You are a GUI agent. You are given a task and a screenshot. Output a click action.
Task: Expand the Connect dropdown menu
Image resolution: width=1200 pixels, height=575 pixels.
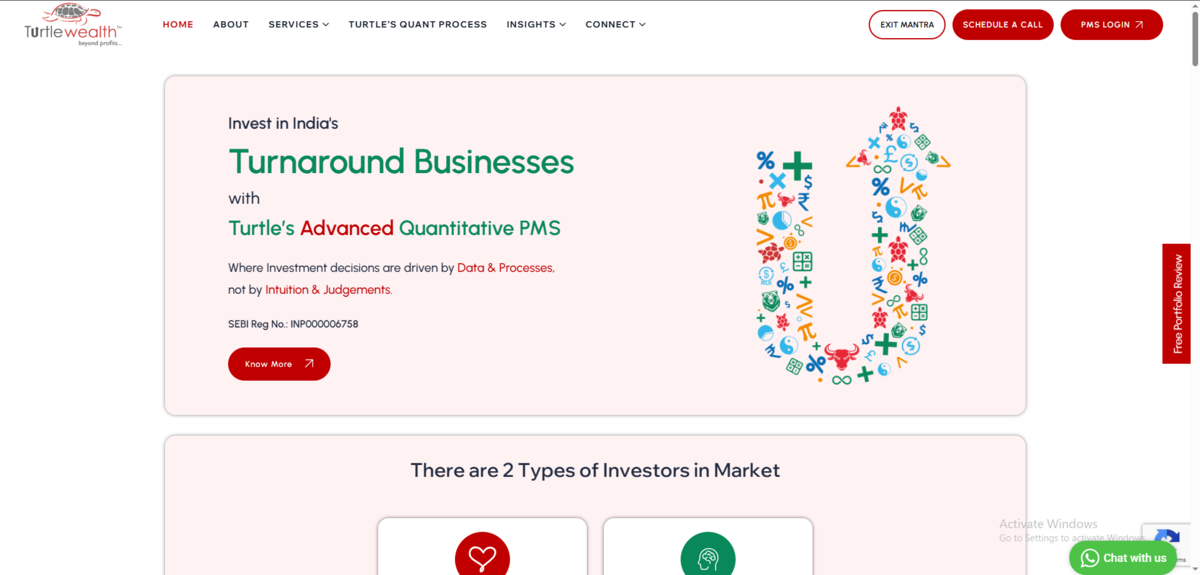(615, 24)
